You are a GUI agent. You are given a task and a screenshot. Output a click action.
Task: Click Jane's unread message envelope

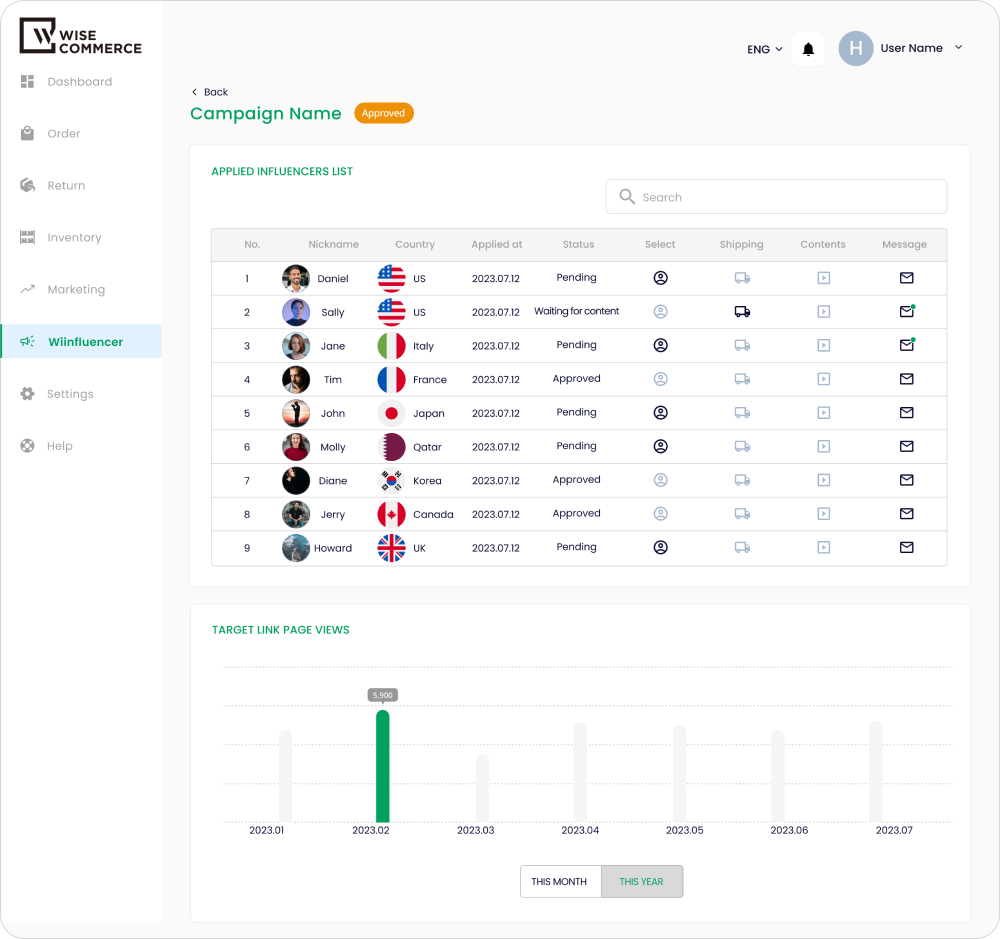coord(906,345)
